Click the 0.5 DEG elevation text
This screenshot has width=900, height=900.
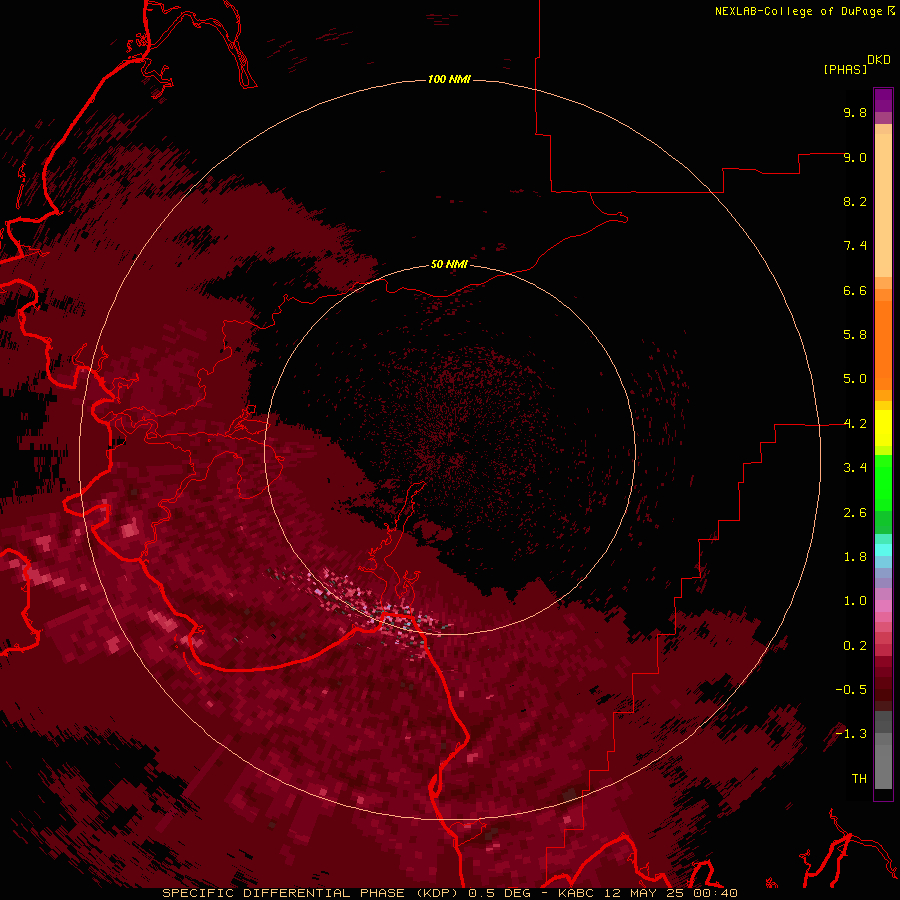(x=501, y=893)
